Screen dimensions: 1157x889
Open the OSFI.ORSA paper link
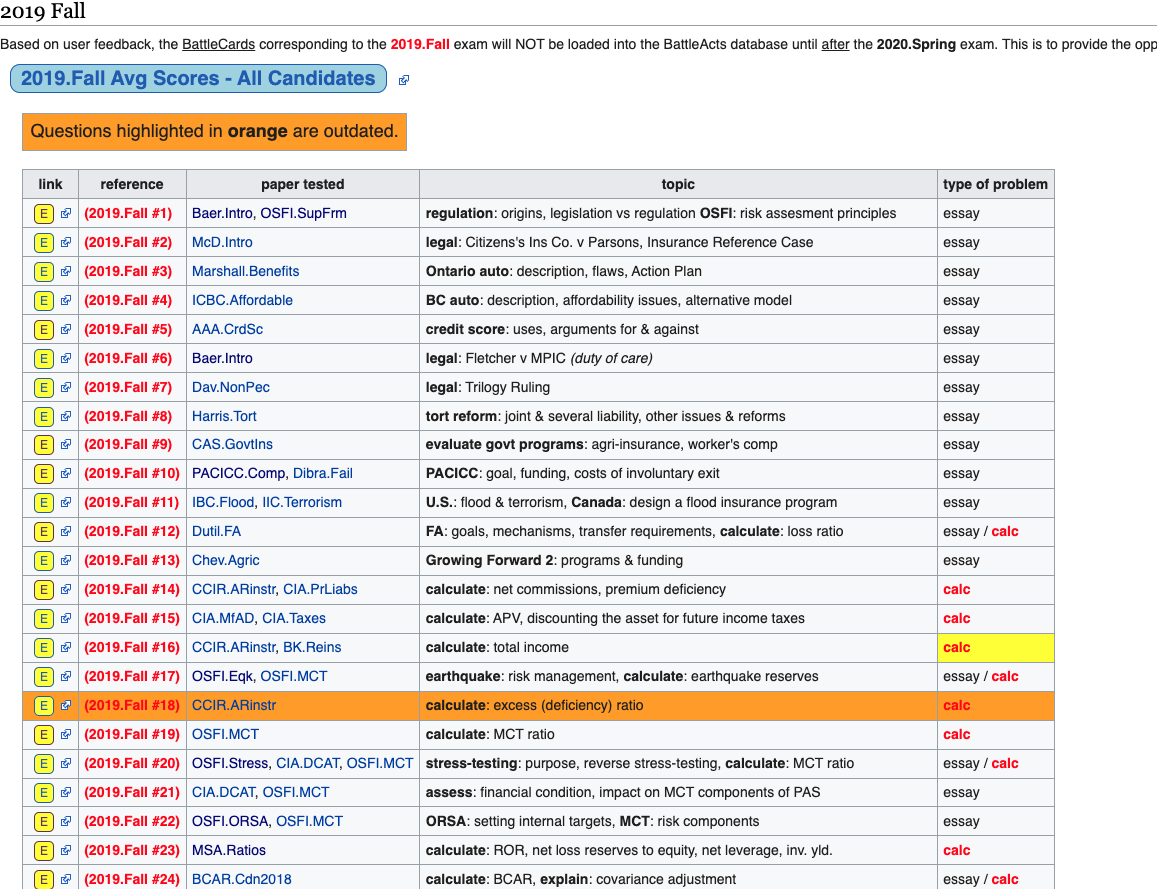coord(230,821)
